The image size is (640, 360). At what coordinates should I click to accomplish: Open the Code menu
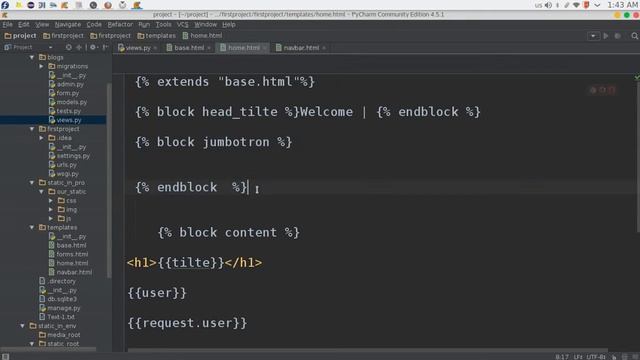click(94, 24)
